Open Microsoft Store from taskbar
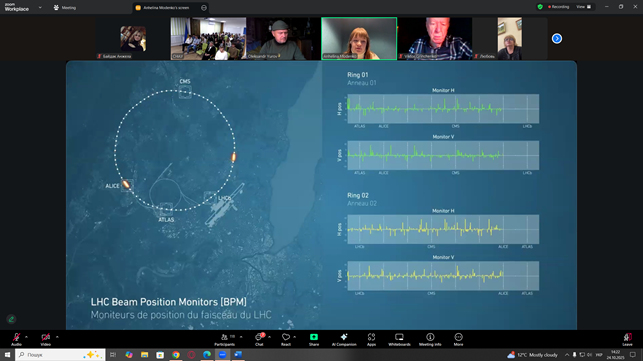Screen dimensions: 643x361 click(160, 354)
